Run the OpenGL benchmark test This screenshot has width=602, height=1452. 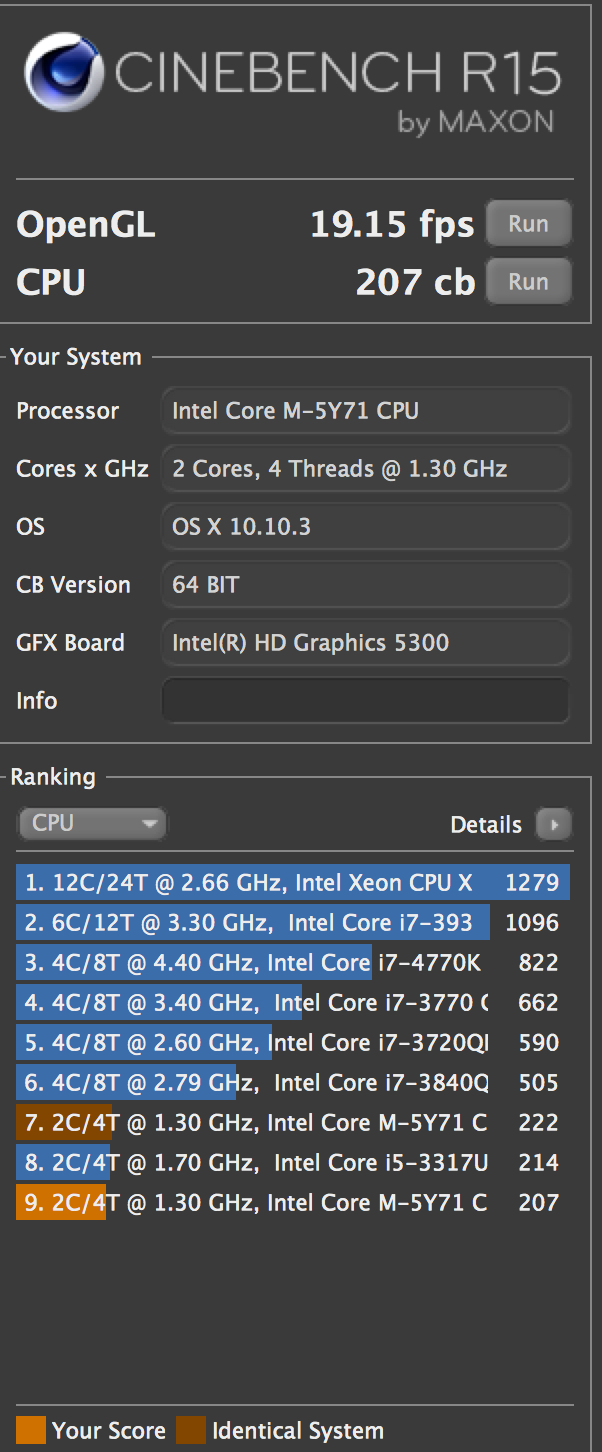pyautogui.click(x=528, y=223)
